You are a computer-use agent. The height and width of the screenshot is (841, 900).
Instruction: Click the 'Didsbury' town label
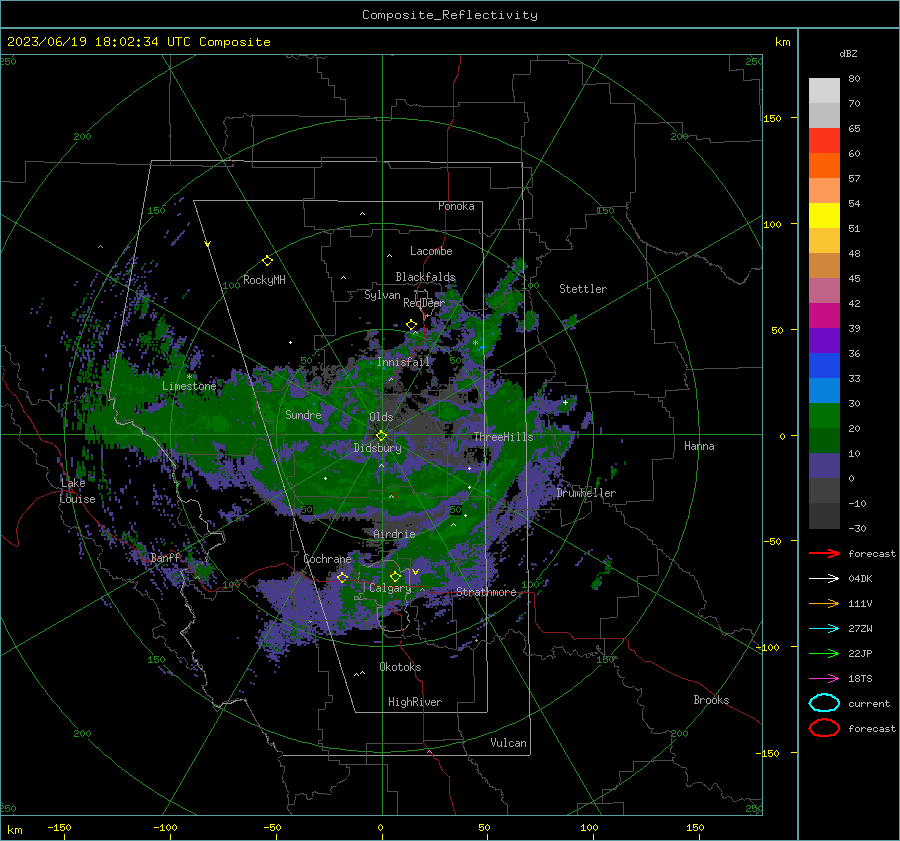tap(377, 448)
